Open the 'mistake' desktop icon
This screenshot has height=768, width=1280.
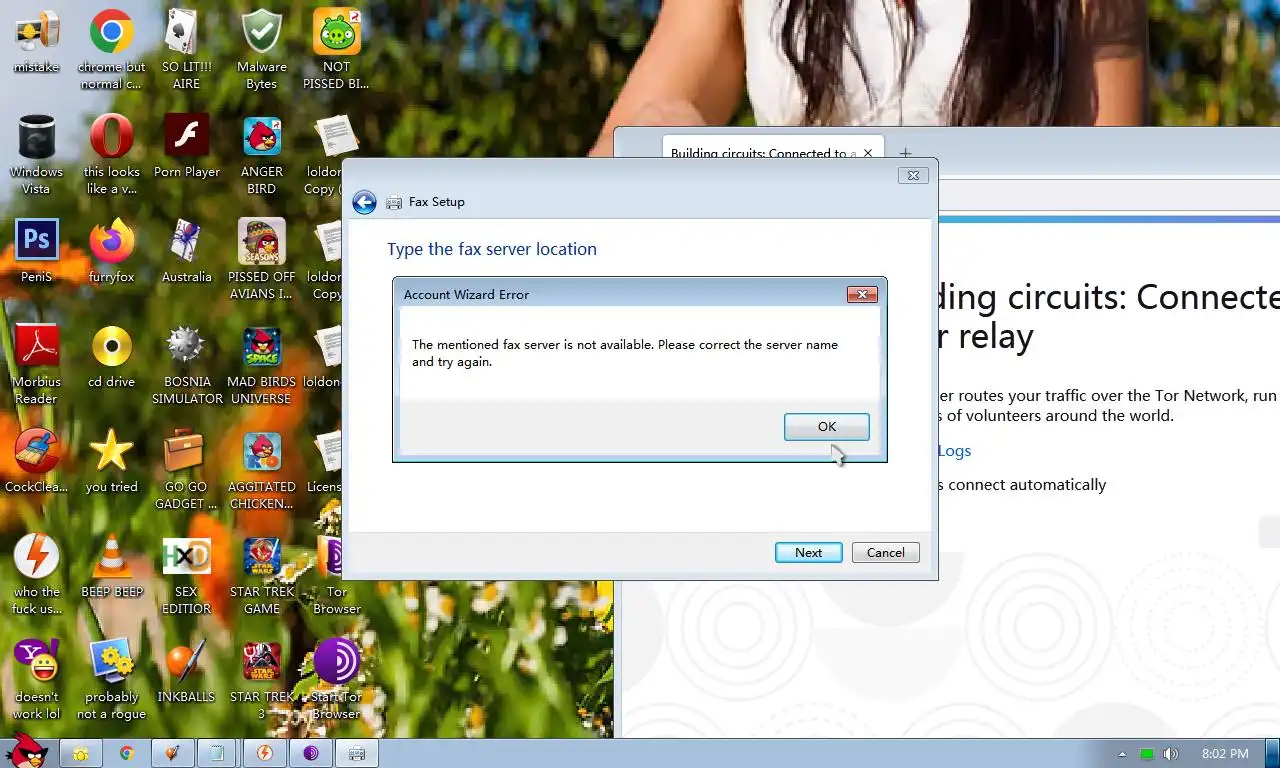36,42
